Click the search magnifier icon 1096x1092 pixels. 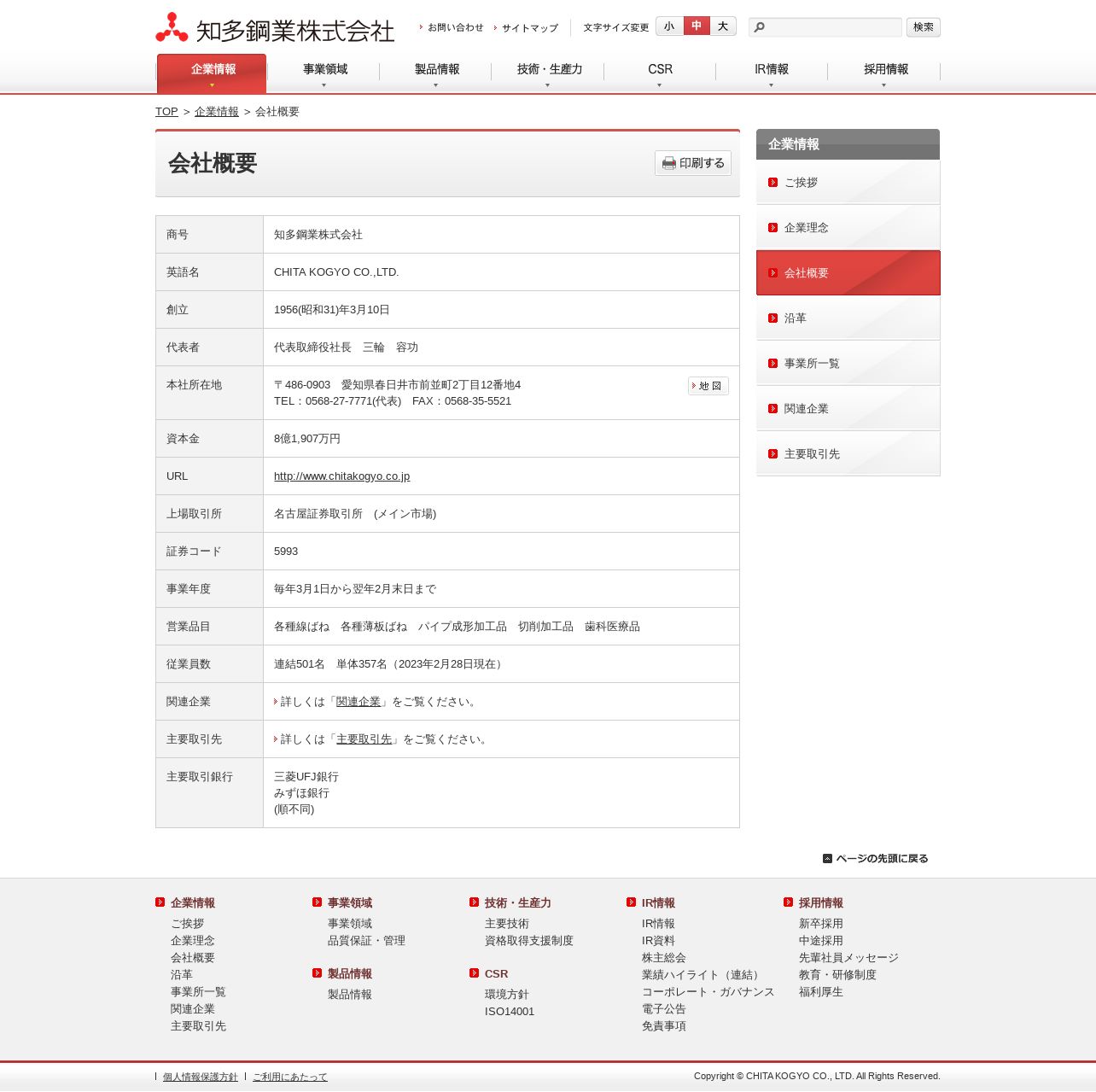coord(760,27)
